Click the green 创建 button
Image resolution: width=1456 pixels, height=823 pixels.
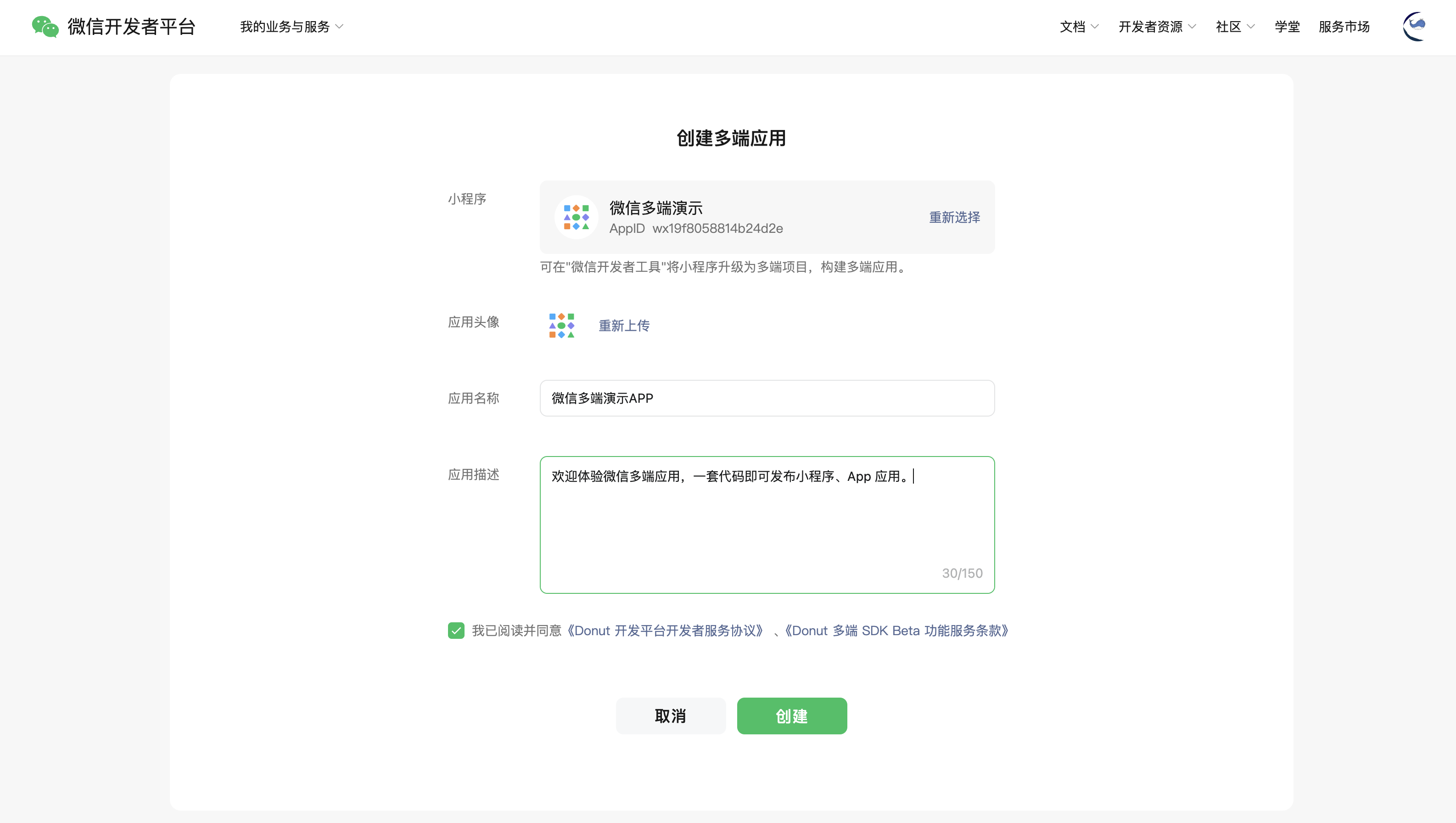coord(792,716)
